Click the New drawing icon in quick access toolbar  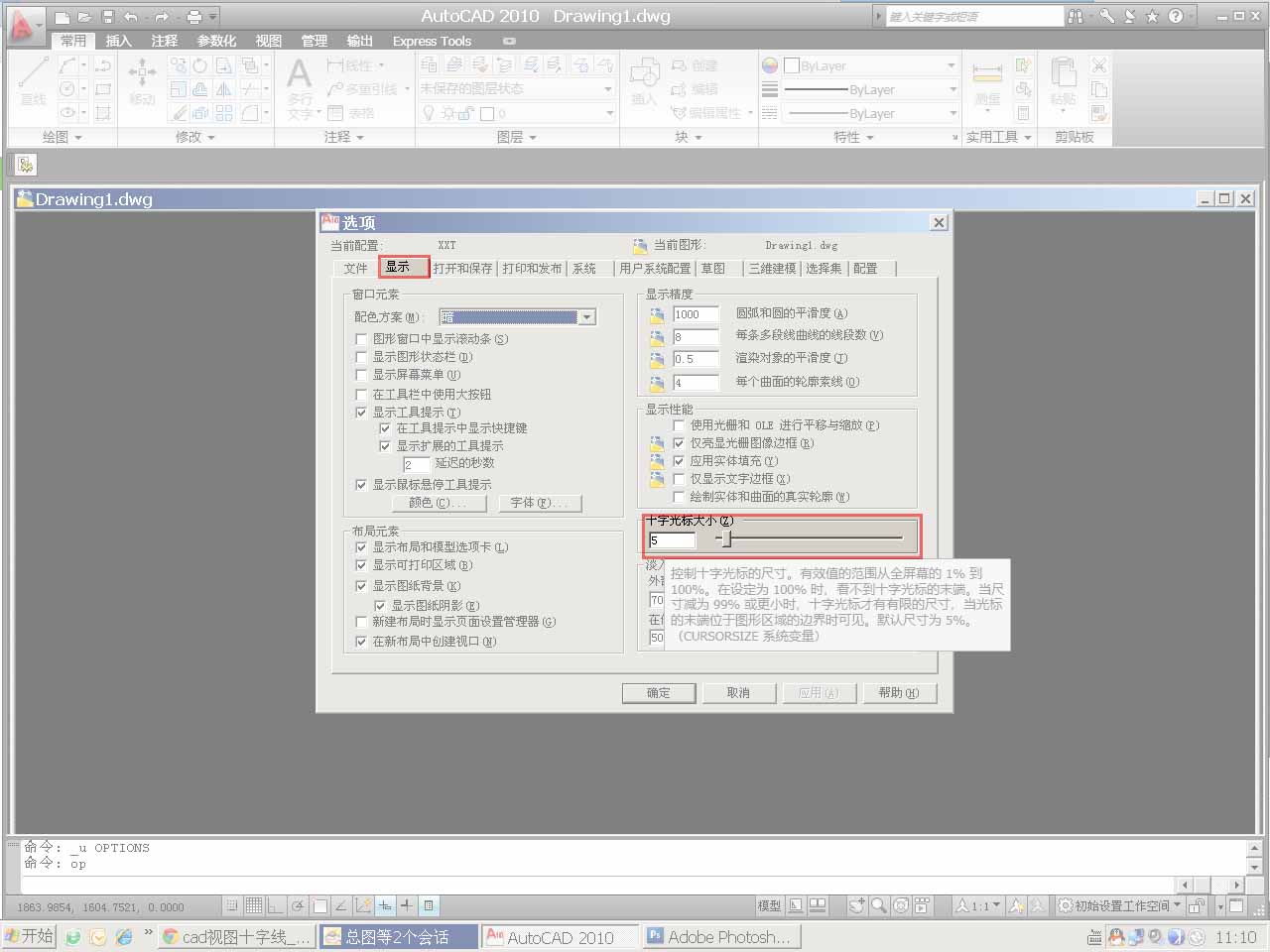[63, 17]
